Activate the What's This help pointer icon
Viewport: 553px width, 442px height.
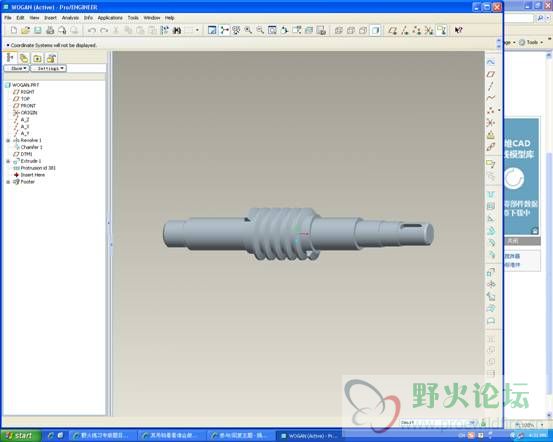point(458,30)
